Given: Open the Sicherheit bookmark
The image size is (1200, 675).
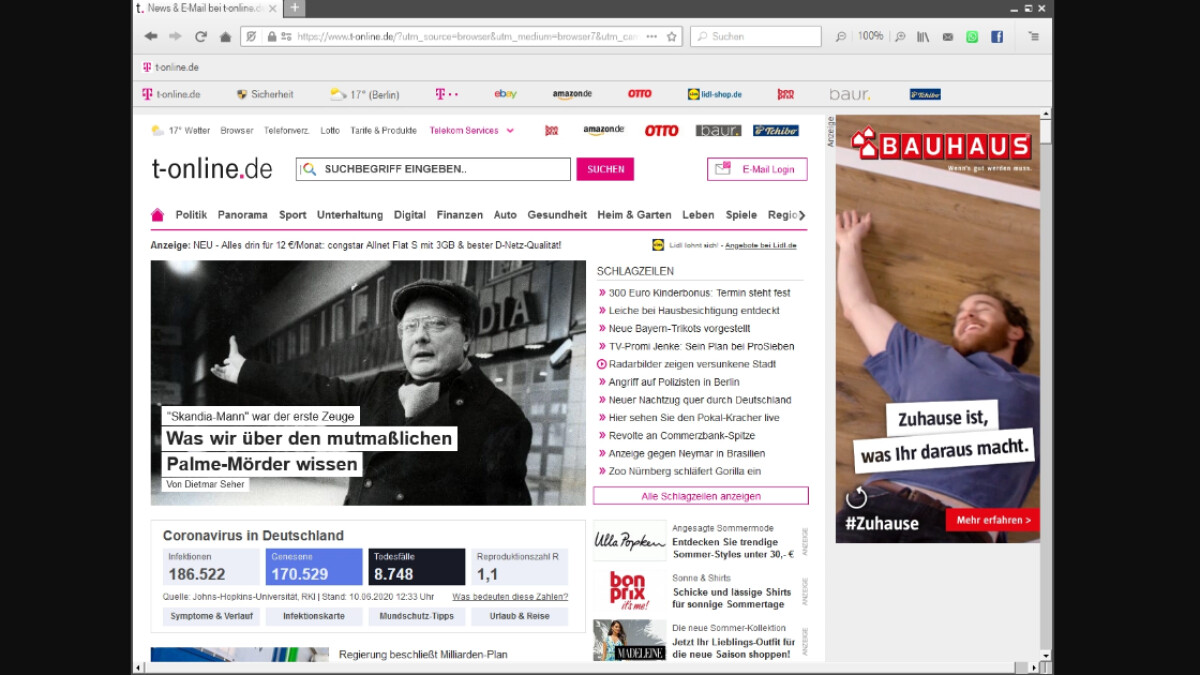Looking at the screenshot, I should click(x=265, y=94).
